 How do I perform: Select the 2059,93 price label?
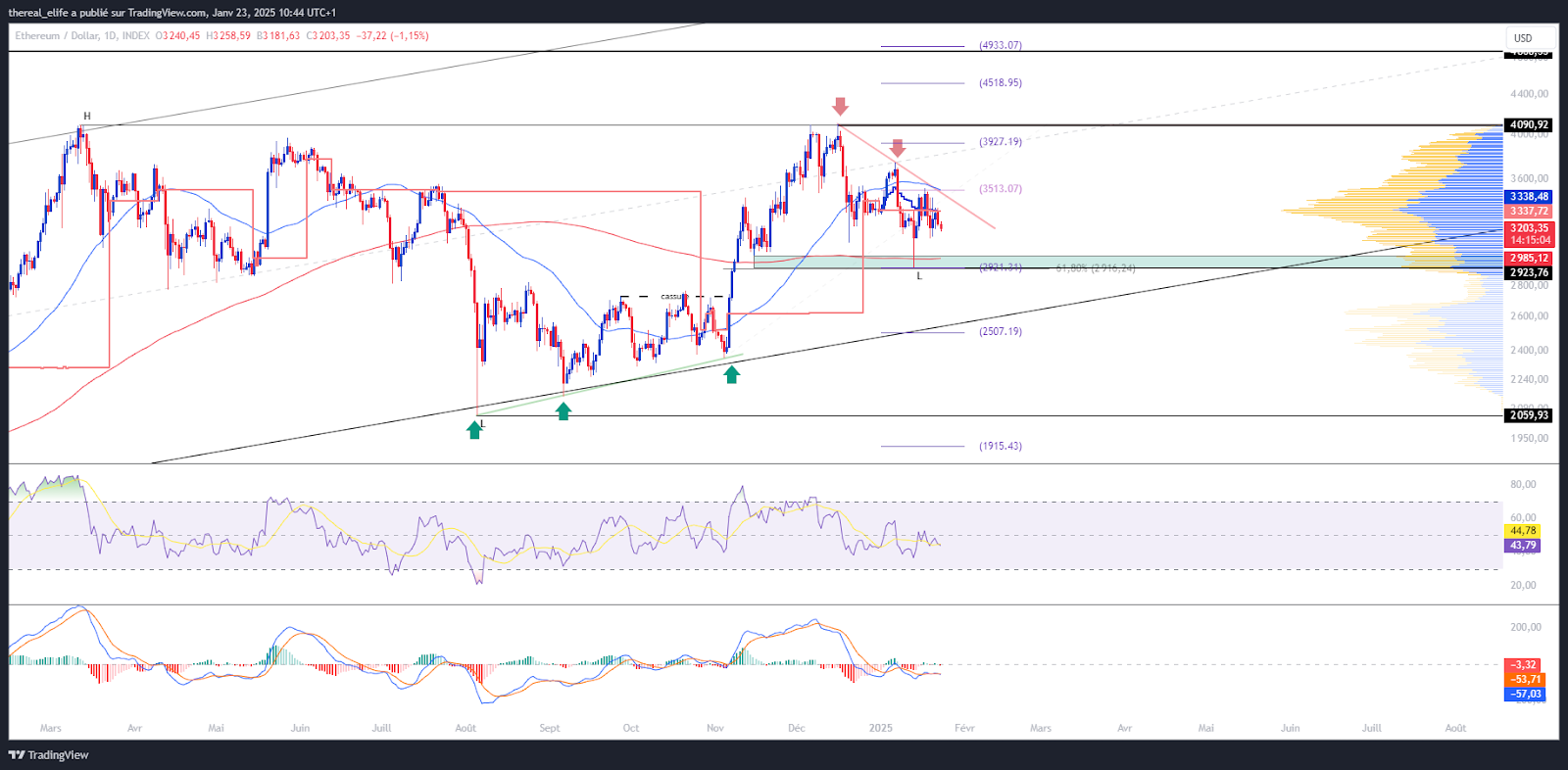point(1529,415)
